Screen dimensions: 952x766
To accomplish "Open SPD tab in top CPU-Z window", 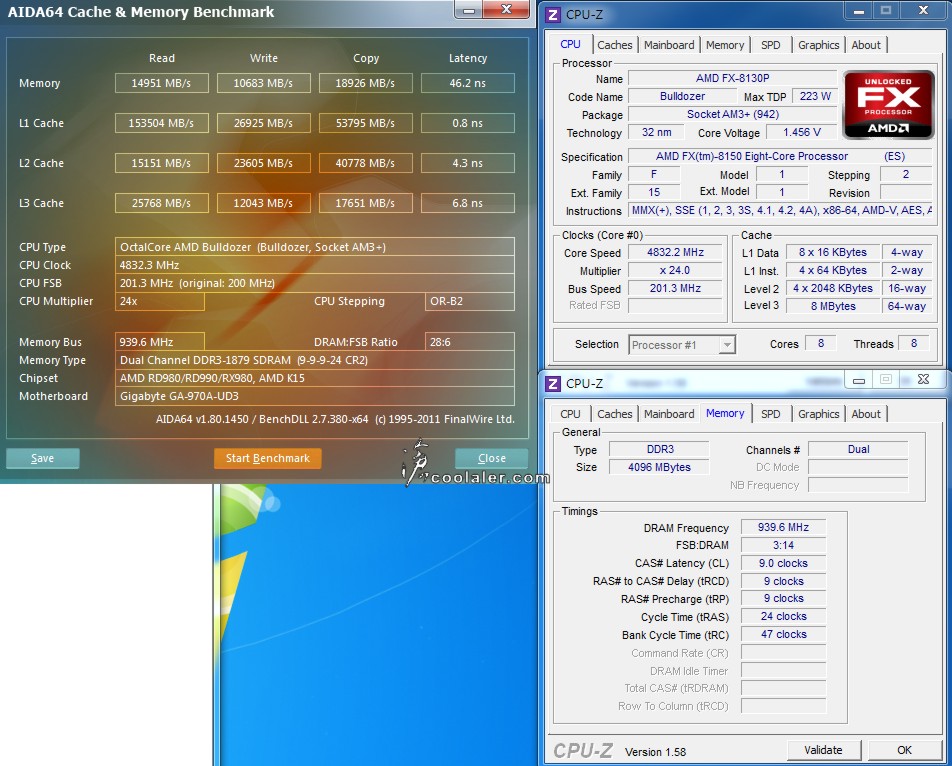I will [770, 45].
